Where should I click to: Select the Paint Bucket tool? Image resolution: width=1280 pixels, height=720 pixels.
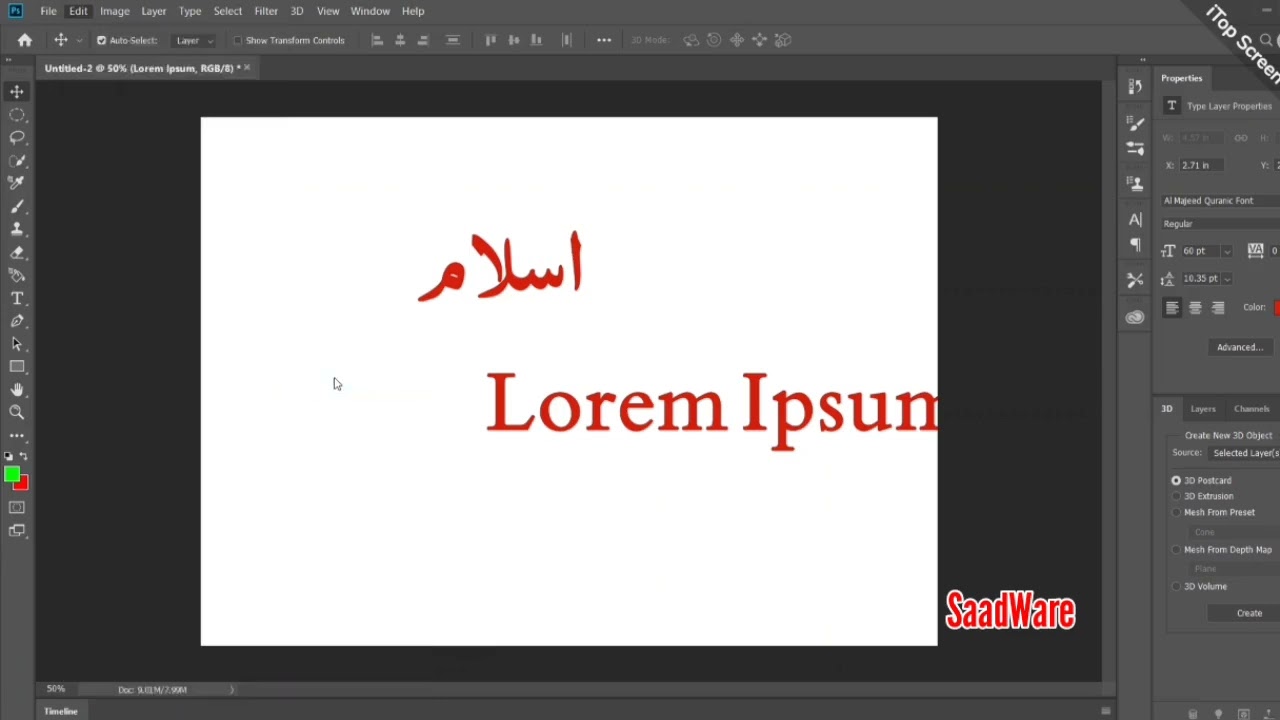(17, 275)
